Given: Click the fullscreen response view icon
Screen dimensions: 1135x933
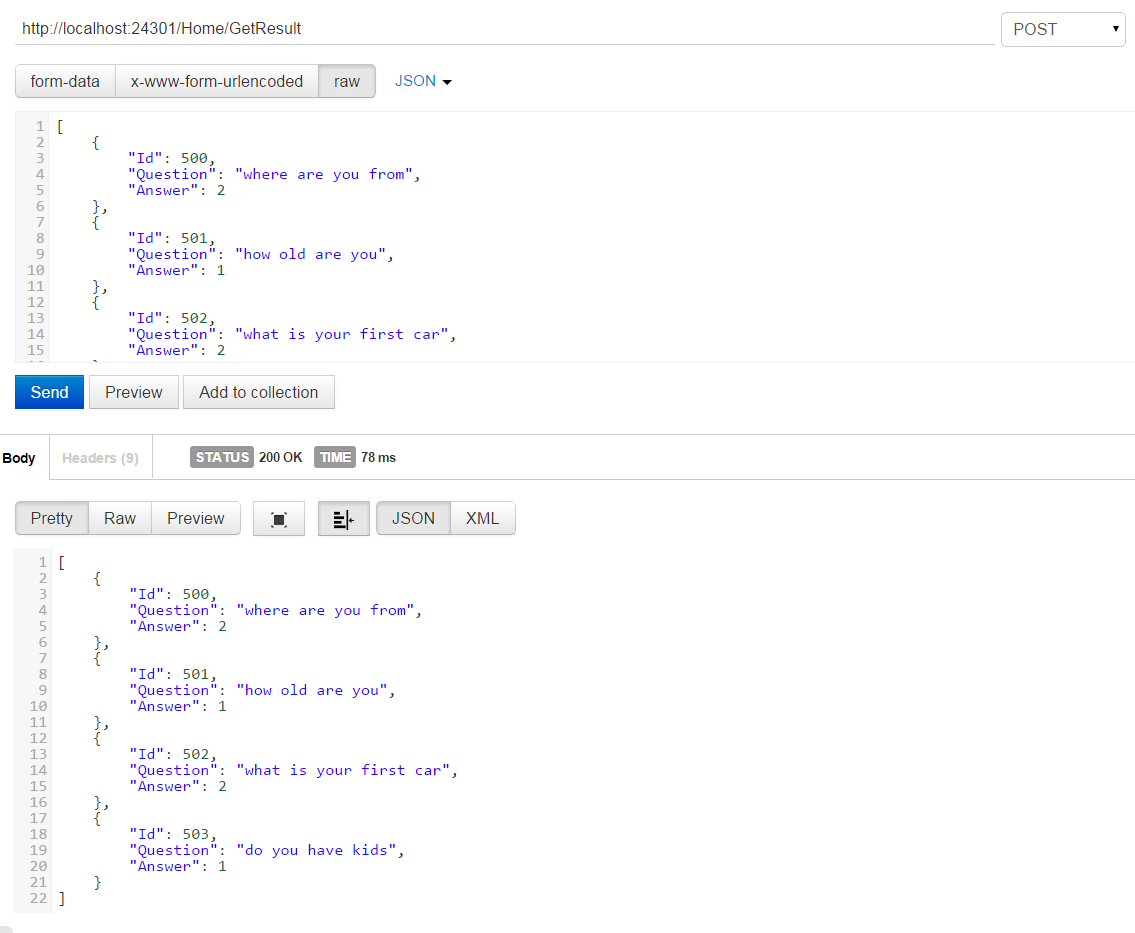Looking at the screenshot, I should pos(279,519).
